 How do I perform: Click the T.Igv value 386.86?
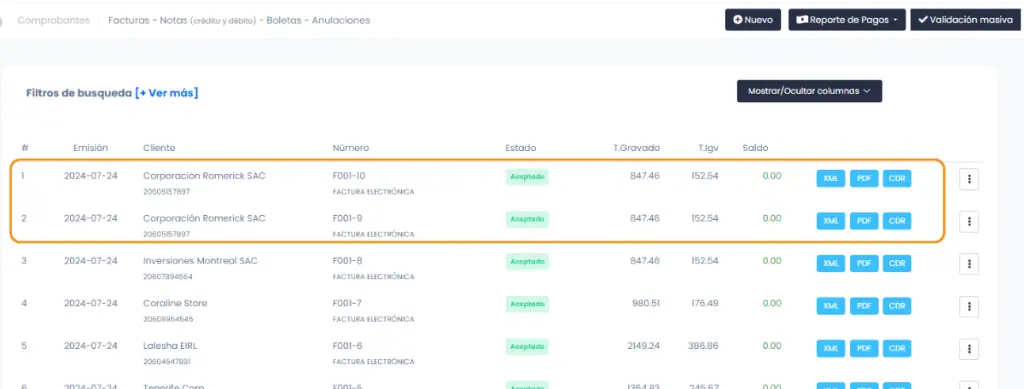[703, 346]
